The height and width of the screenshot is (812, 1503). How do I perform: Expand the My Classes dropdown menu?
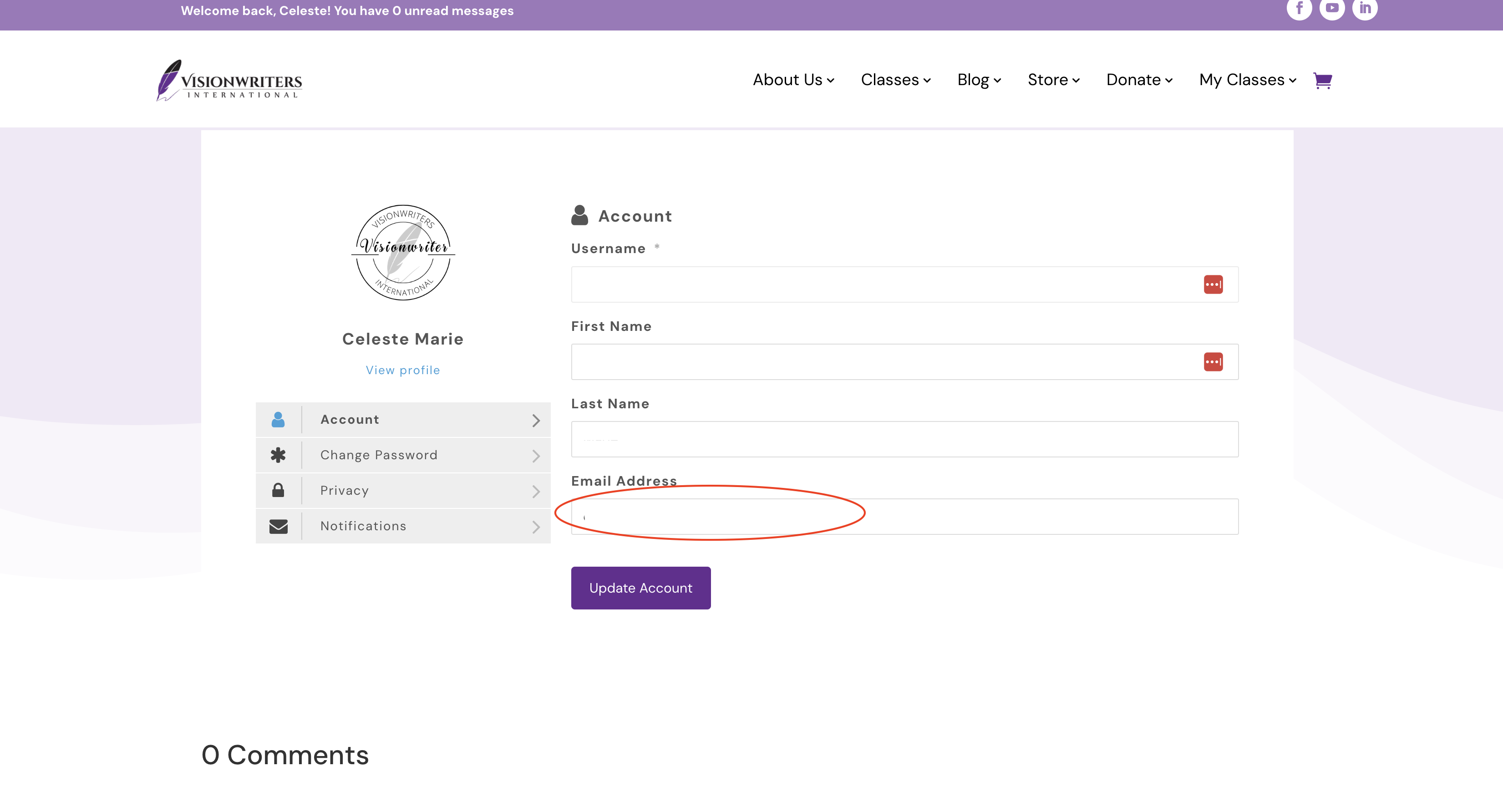(x=1248, y=80)
